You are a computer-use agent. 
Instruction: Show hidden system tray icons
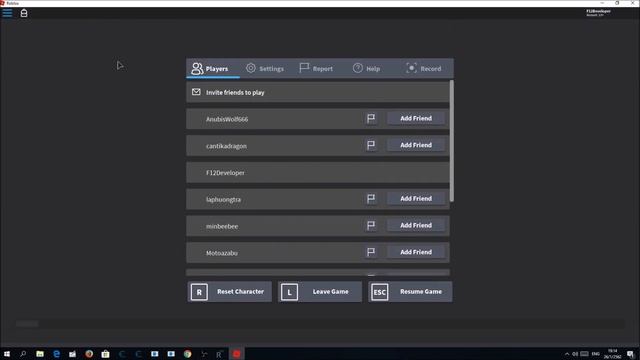click(x=567, y=354)
